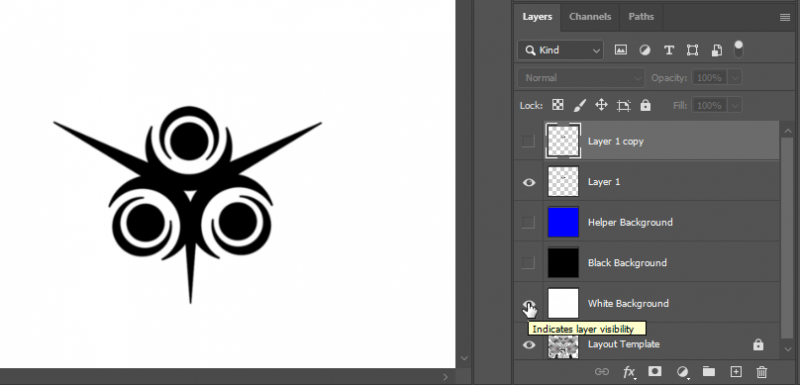
Task: Select Layer 1 copy thumbnail
Action: [563, 141]
